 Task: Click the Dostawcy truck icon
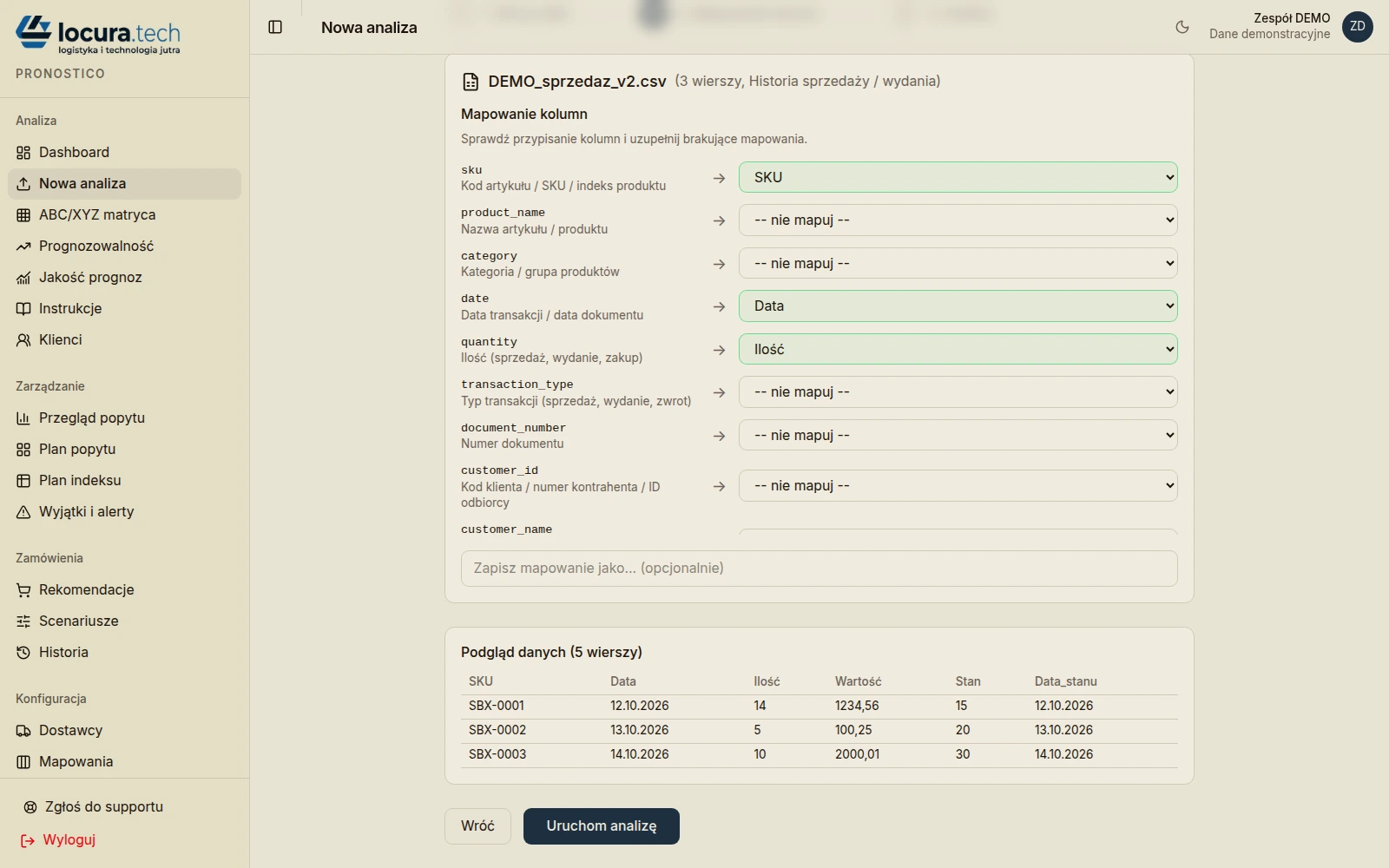pos(23,731)
